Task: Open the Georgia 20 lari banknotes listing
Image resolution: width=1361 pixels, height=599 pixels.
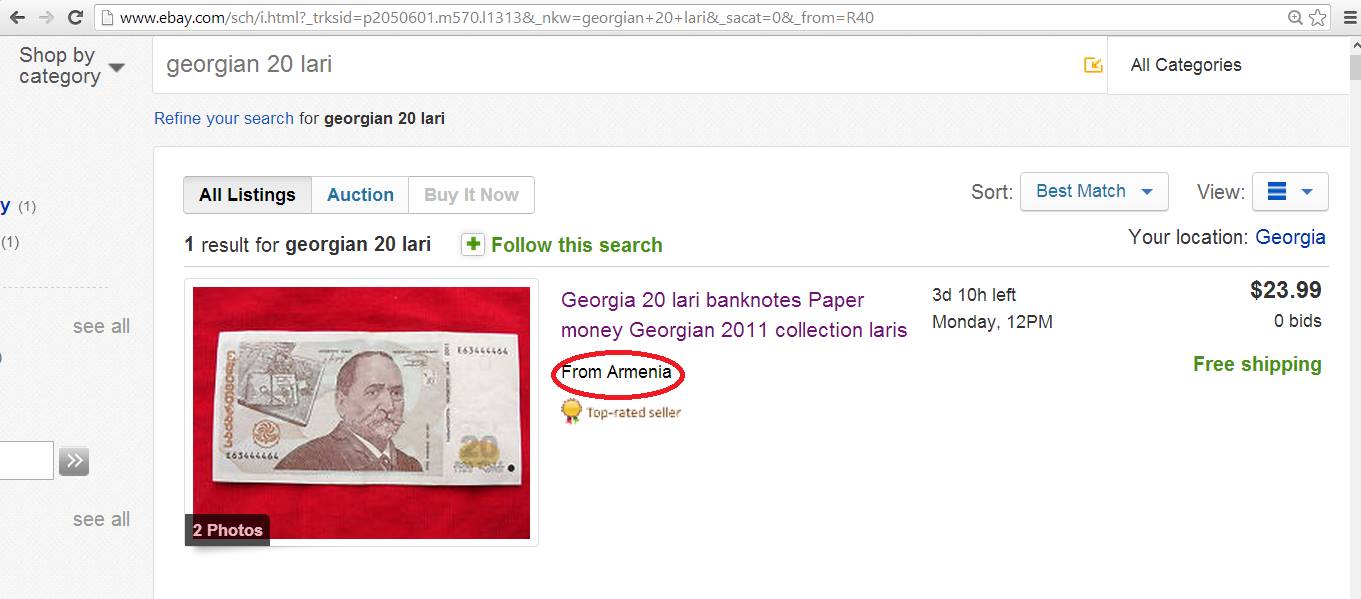Action: [734, 315]
